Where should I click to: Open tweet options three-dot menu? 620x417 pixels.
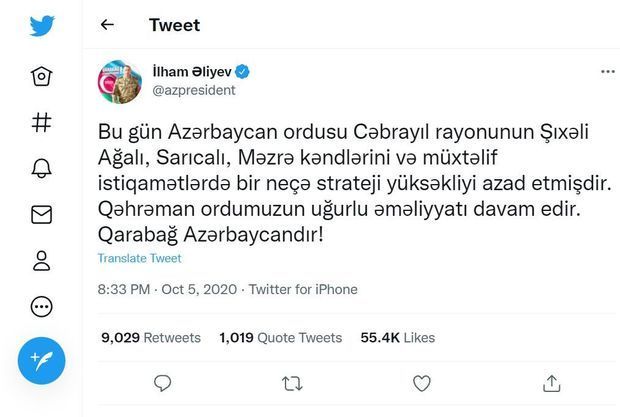pyautogui.click(x=608, y=72)
